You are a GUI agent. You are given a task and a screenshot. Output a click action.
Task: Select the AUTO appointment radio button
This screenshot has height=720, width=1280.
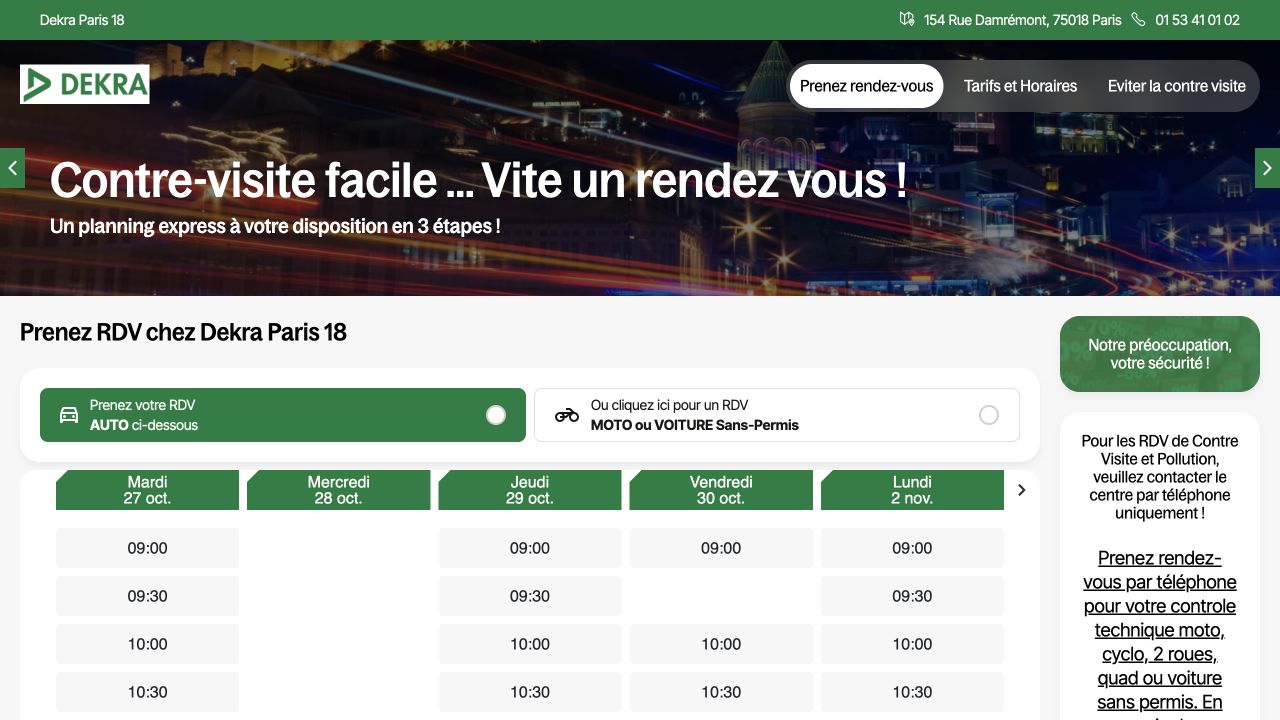point(496,415)
